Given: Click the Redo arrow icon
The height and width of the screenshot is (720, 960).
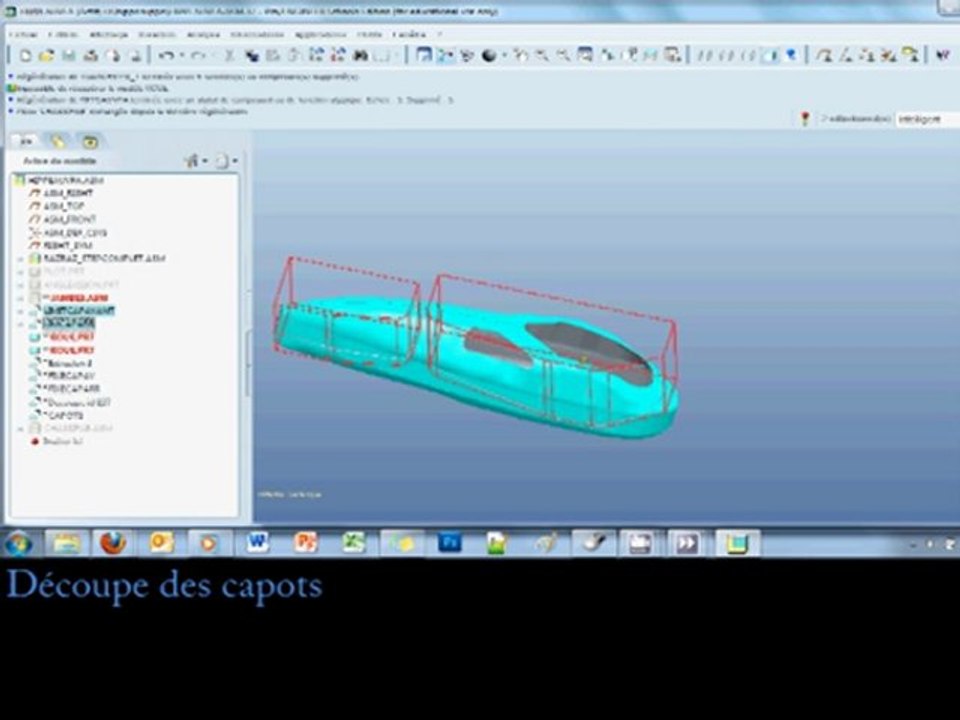Looking at the screenshot, I should coord(197,56).
